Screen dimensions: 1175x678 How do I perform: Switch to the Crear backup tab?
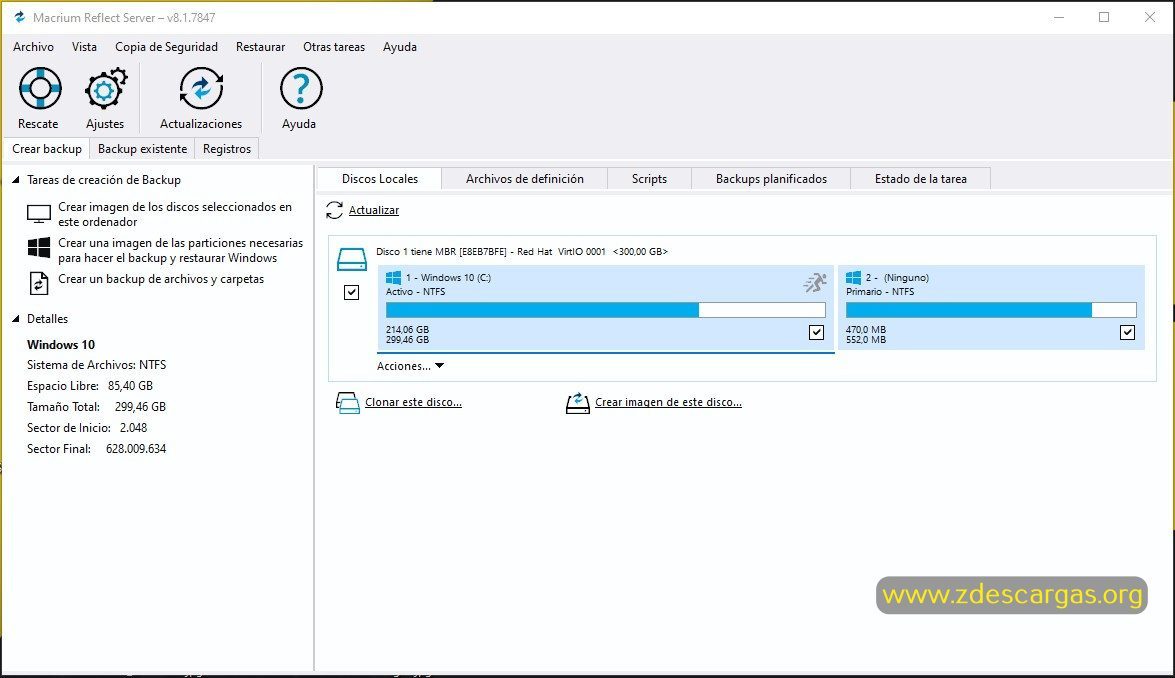coord(46,148)
